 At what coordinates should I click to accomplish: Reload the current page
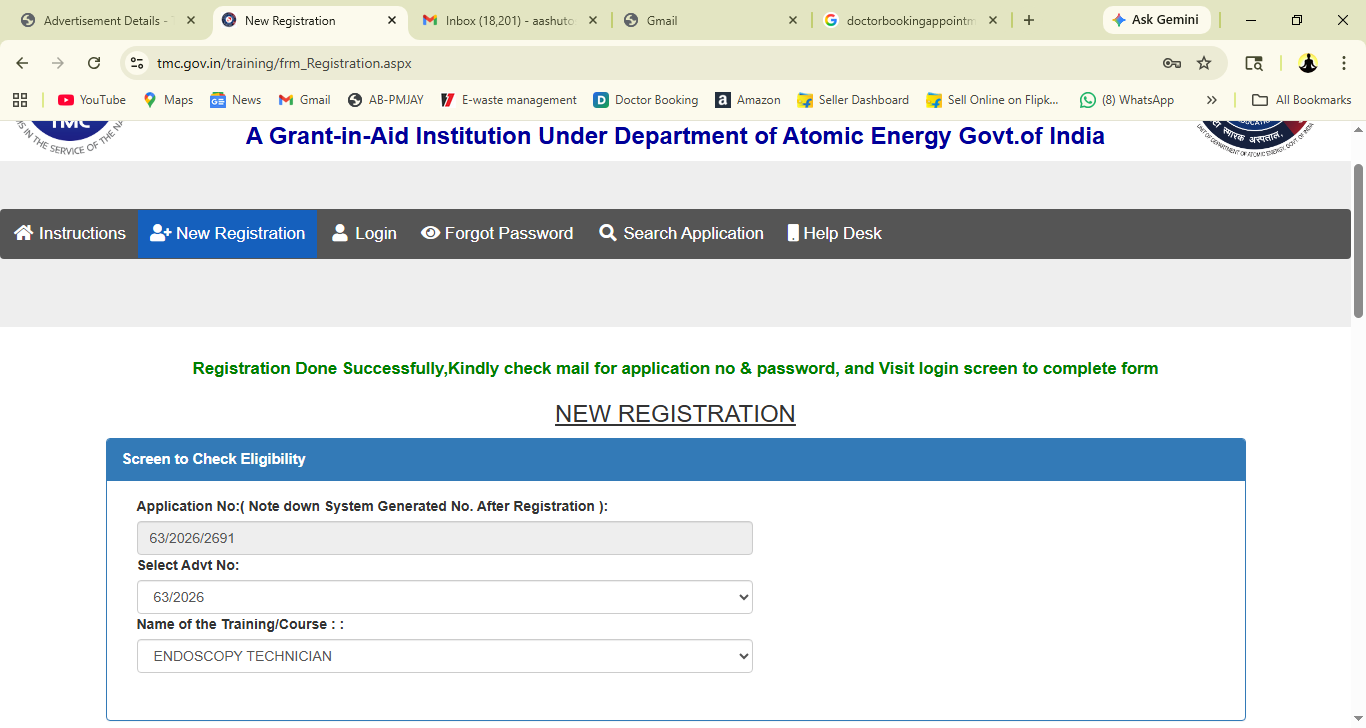pyautogui.click(x=94, y=63)
